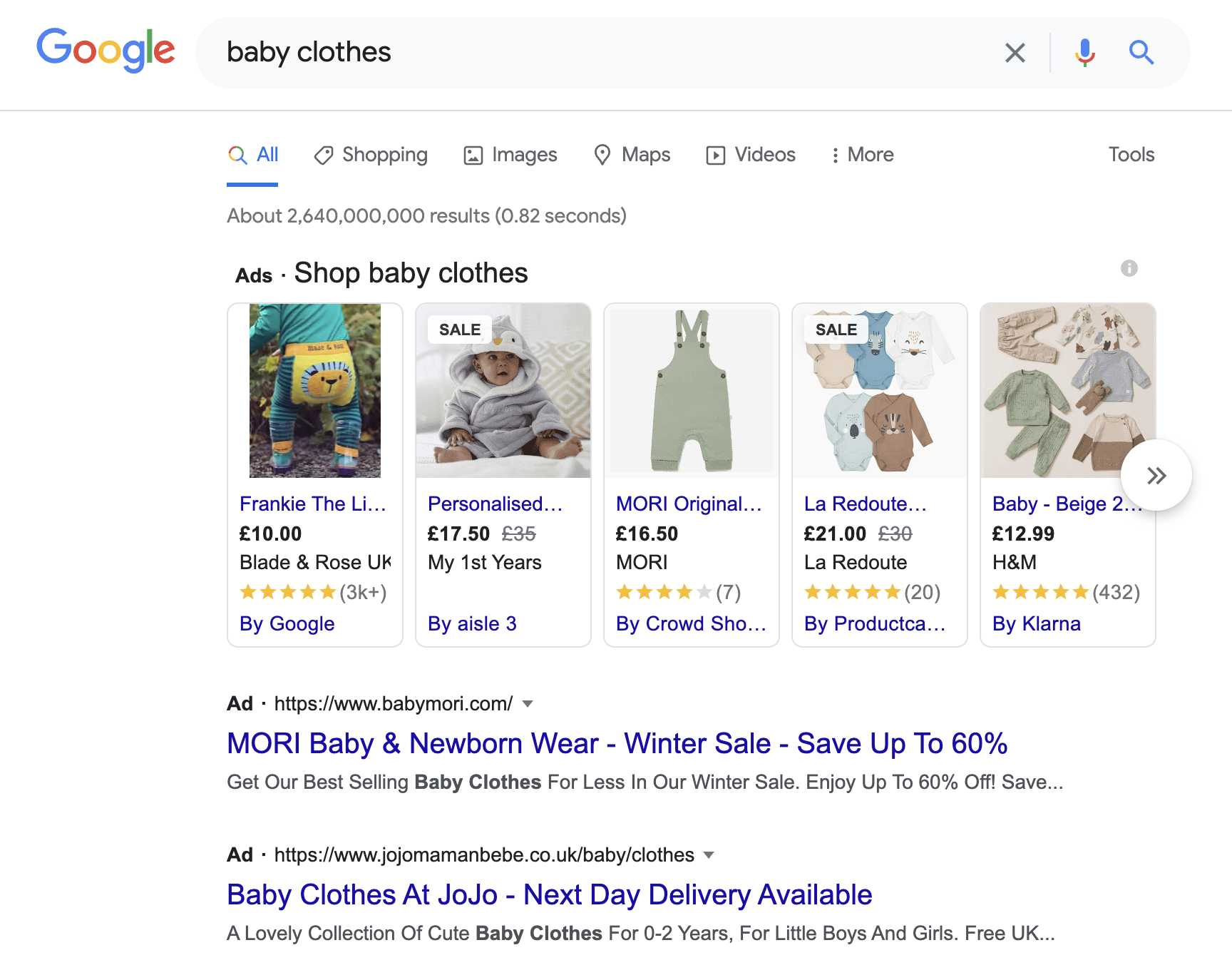Open the Shopping results tab
This screenshot has width=1232, height=980.
point(371,155)
